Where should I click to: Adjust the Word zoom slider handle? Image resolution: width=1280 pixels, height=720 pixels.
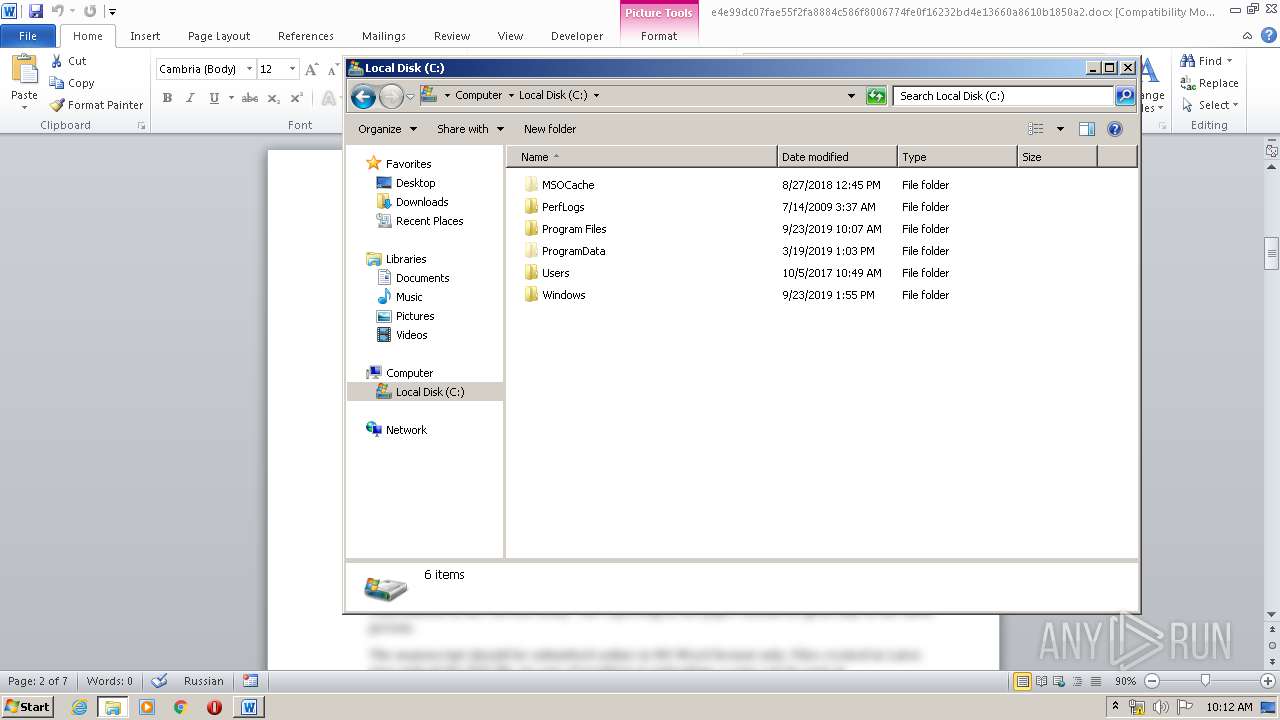pyautogui.click(x=1205, y=681)
